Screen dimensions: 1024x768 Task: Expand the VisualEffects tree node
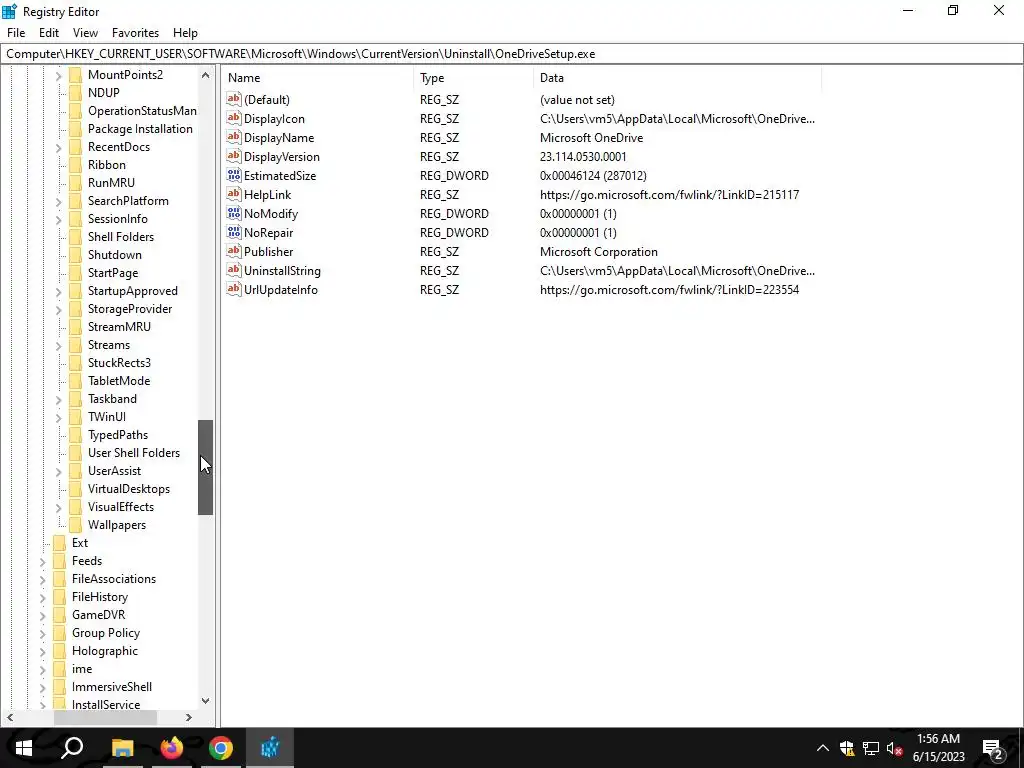58,507
